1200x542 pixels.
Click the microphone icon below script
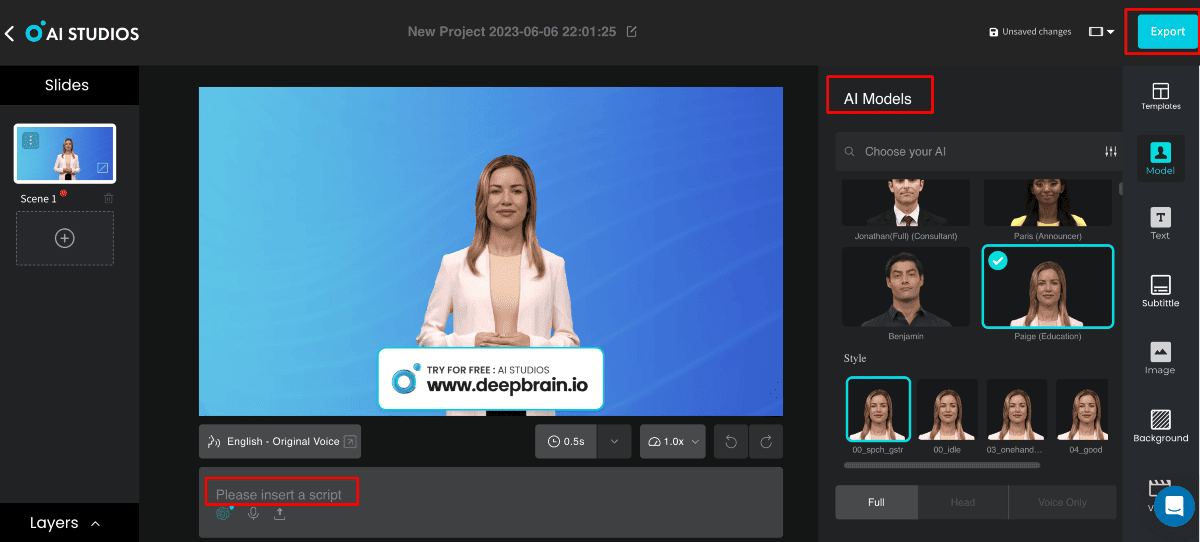(253, 513)
